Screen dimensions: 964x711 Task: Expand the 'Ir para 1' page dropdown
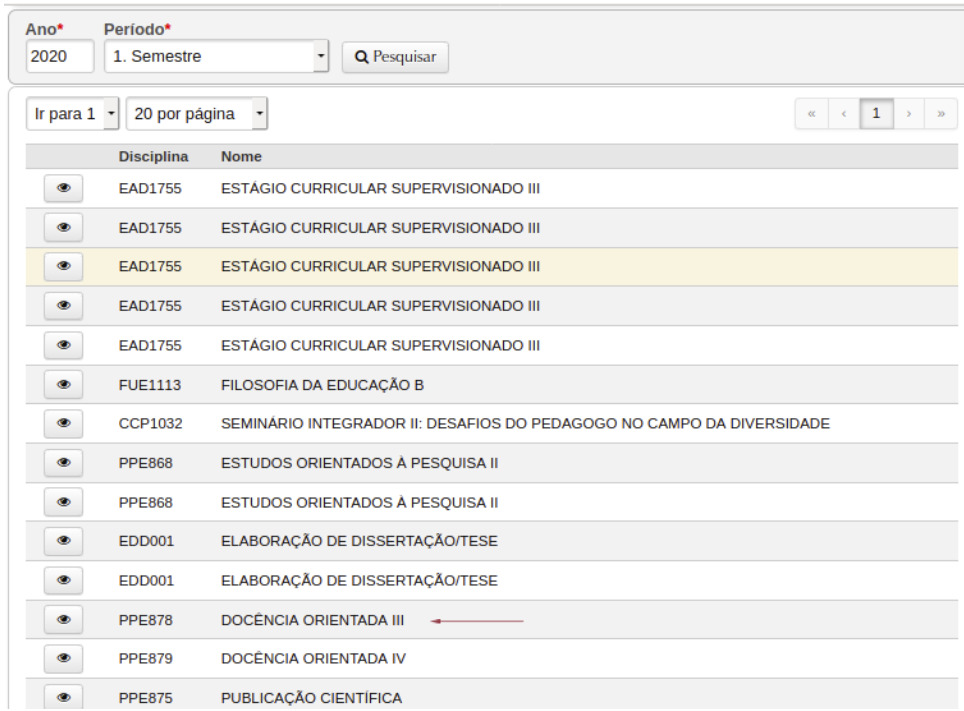[x=72, y=114]
